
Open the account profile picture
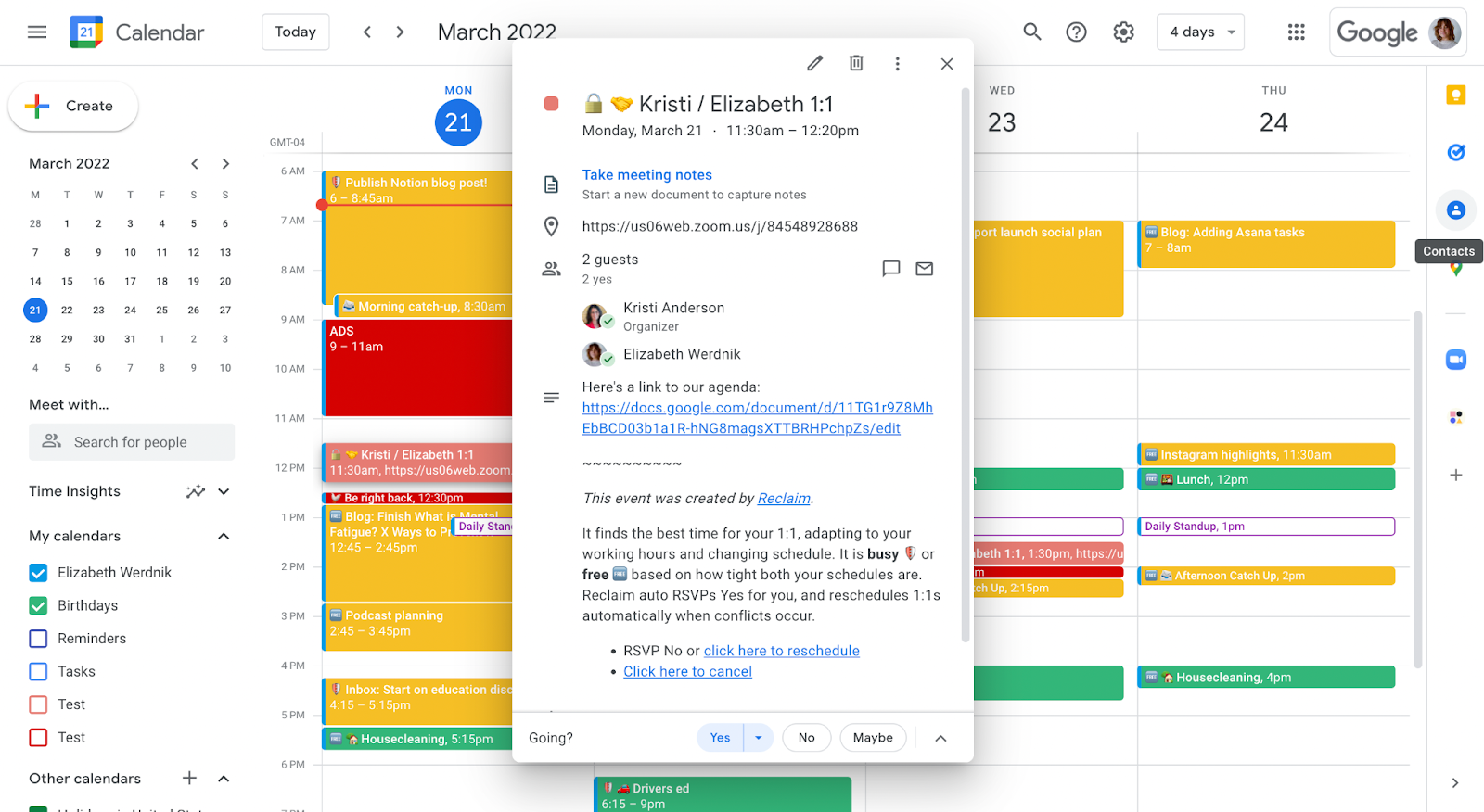click(x=1445, y=32)
